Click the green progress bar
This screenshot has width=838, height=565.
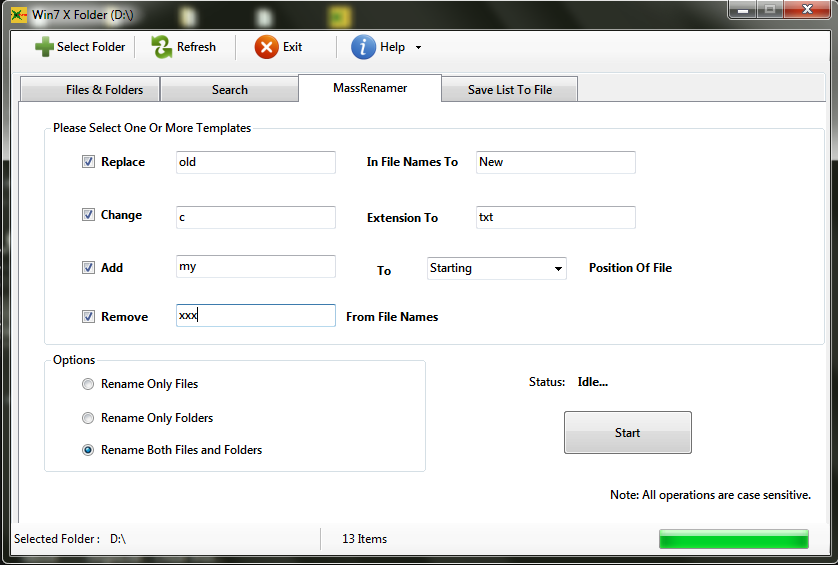click(734, 539)
